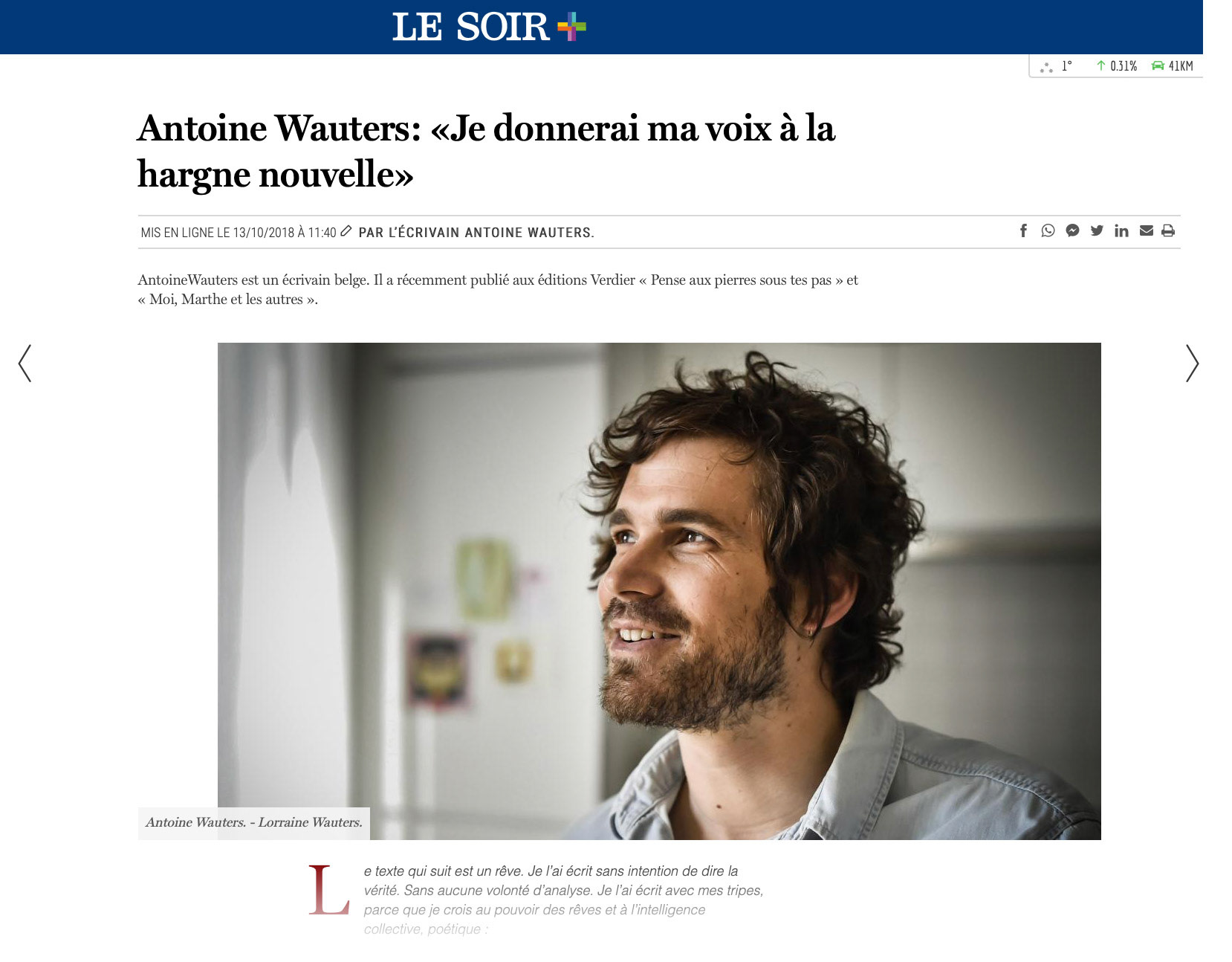This screenshot has width=1232, height=962.
Task: Share on LinkedIn icon
Action: click(1121, 230)
